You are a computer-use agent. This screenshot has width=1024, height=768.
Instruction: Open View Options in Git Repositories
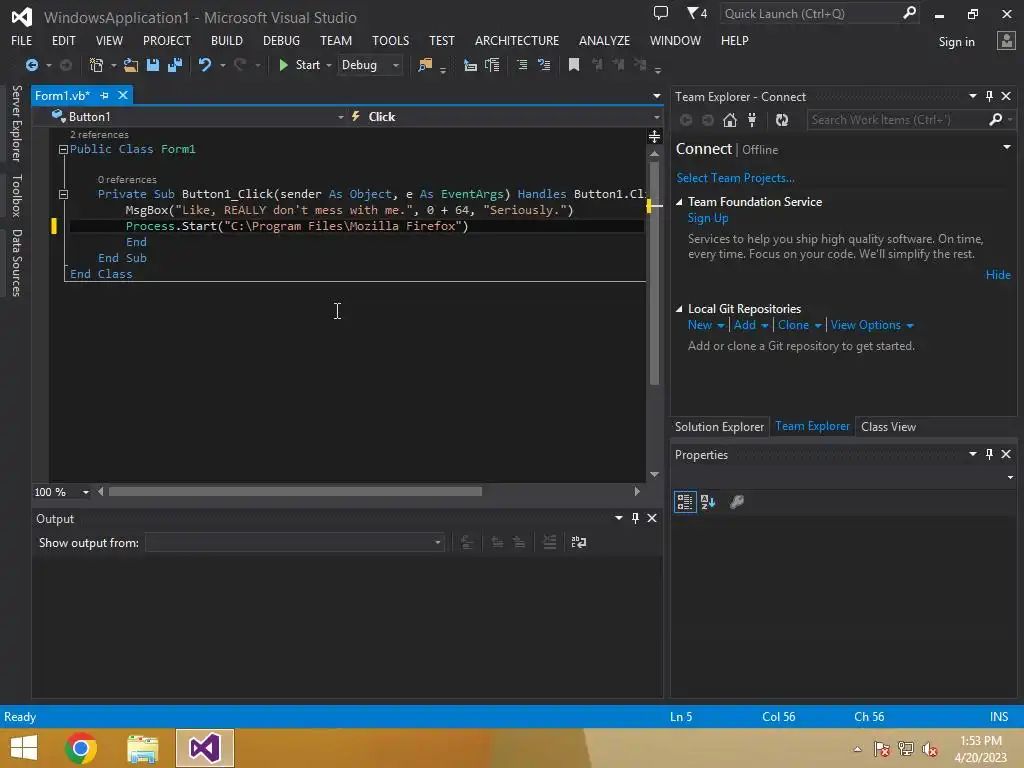coord(872,325)
